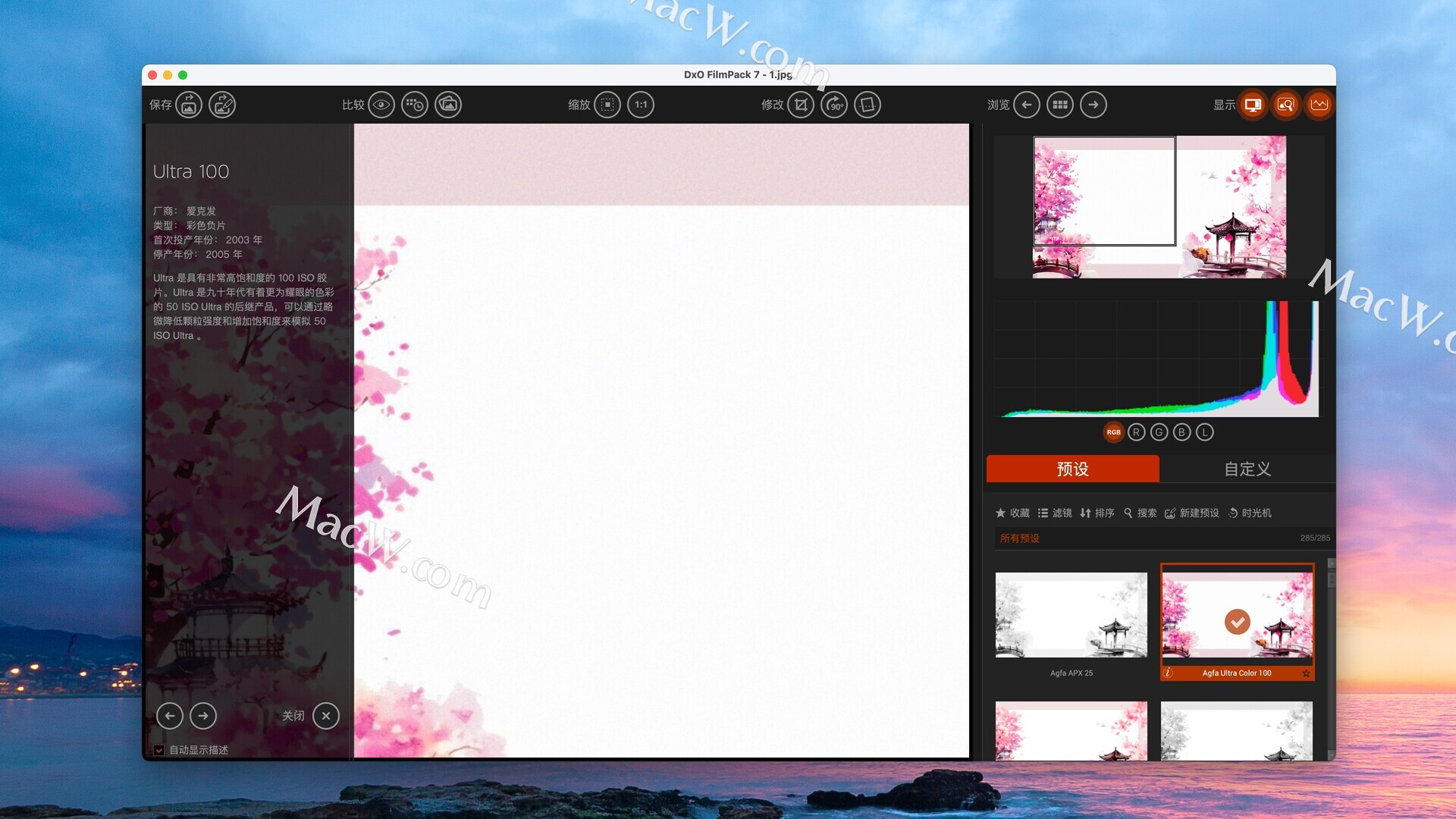This screenshot has width=1456, height=819.
Task: Click the Ultra 100 film title
Action: pos(191,171)
